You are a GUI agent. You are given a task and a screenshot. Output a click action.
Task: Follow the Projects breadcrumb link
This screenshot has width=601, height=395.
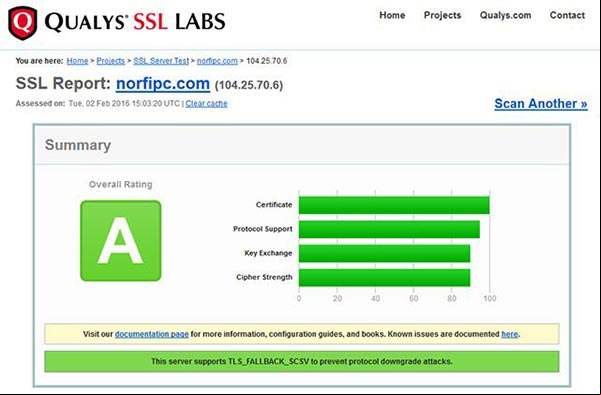click(x=110, y=61)
